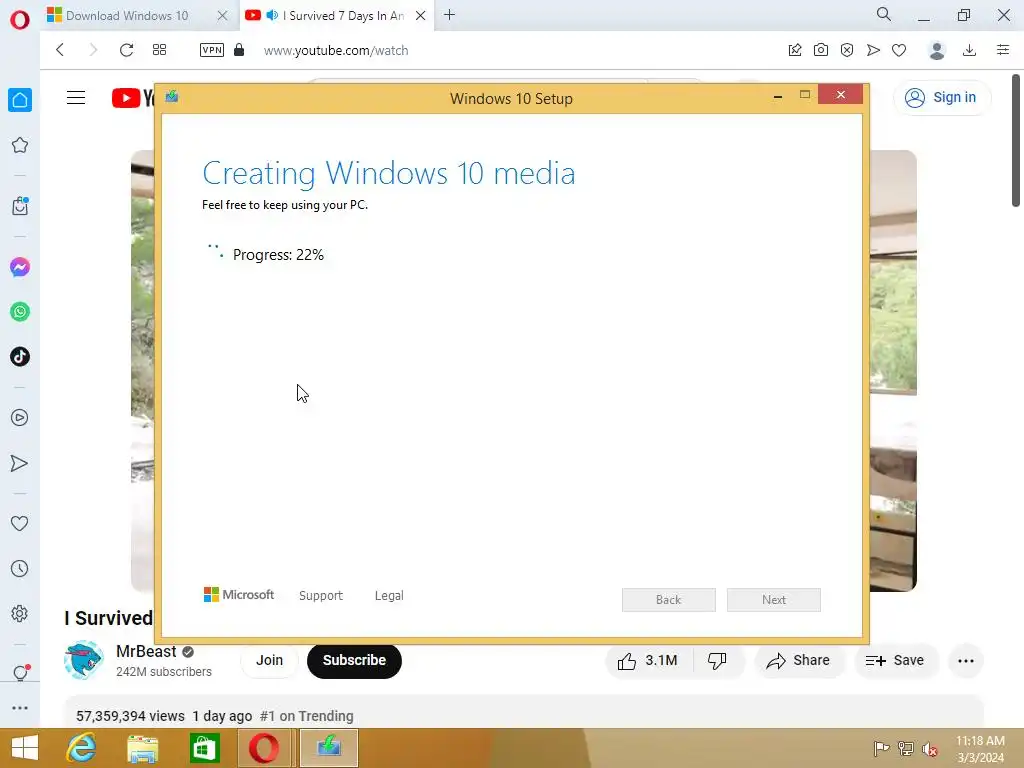View site security padlock info
Viewport: 1024px width, 768px height.
point(239,50)
